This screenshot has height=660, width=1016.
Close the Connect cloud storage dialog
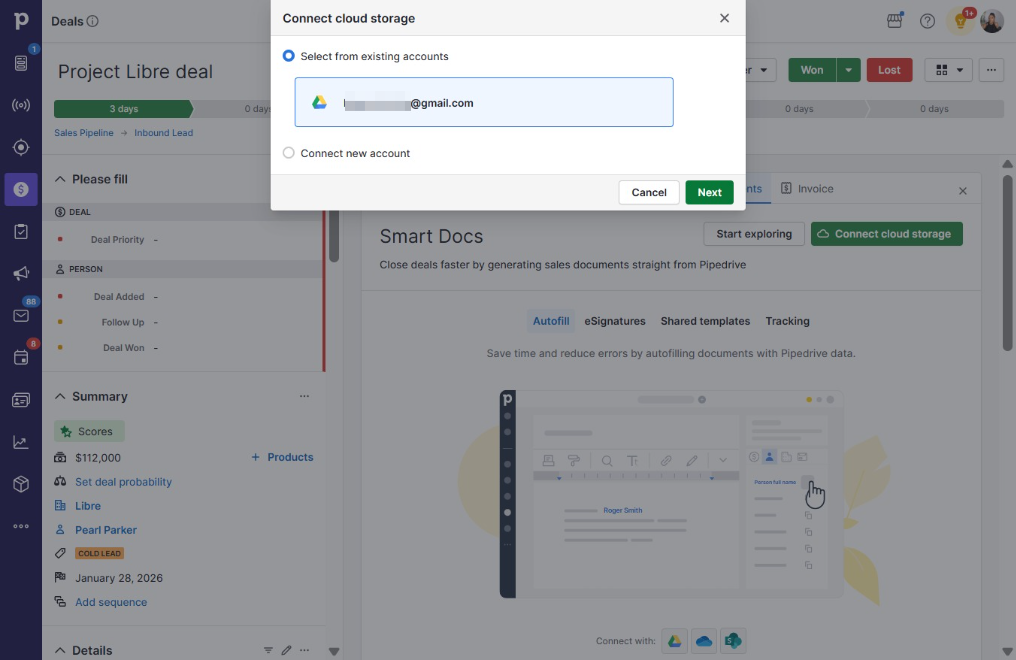724,18
